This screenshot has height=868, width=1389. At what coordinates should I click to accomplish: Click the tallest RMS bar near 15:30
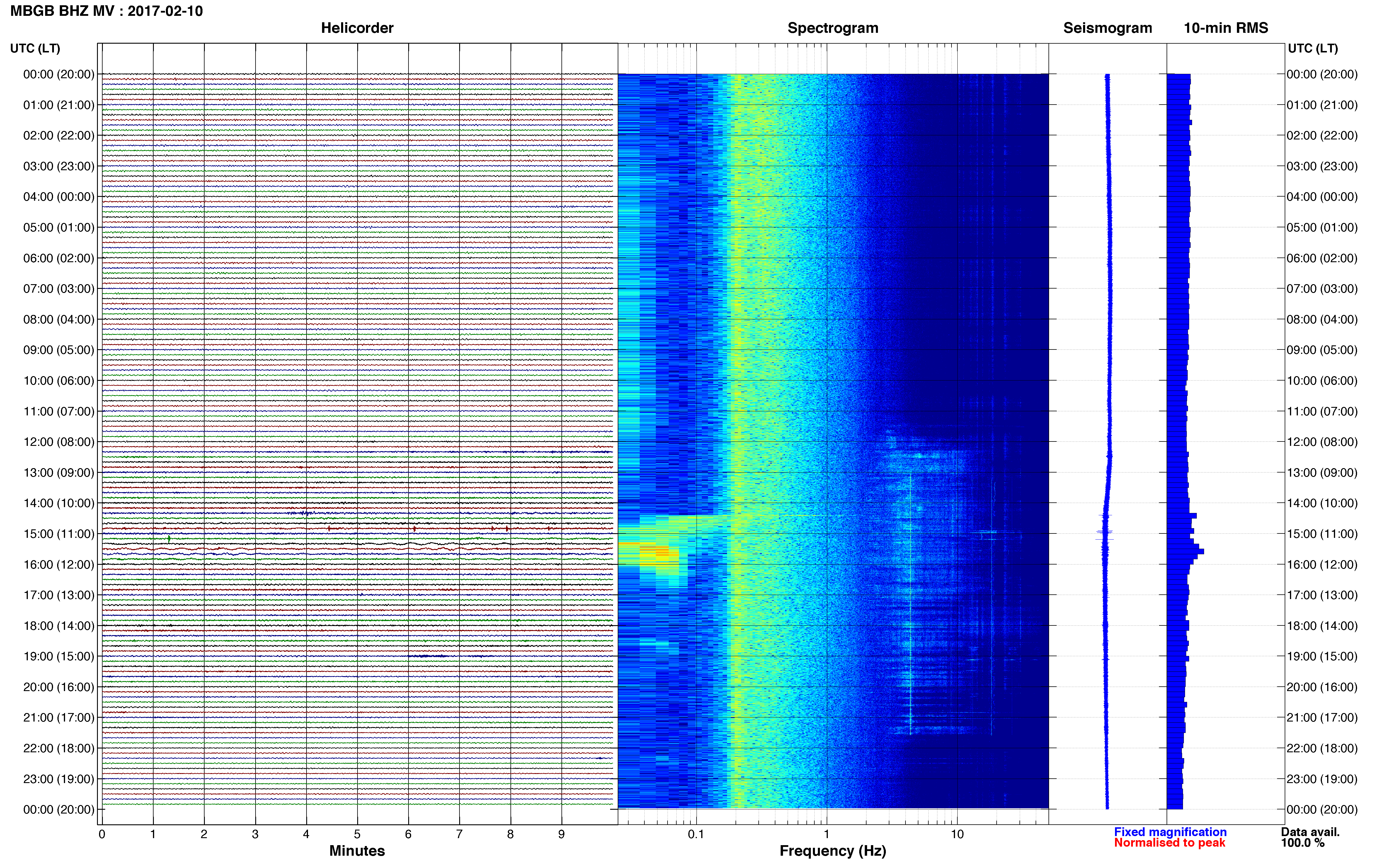[x=1185, y=551]
